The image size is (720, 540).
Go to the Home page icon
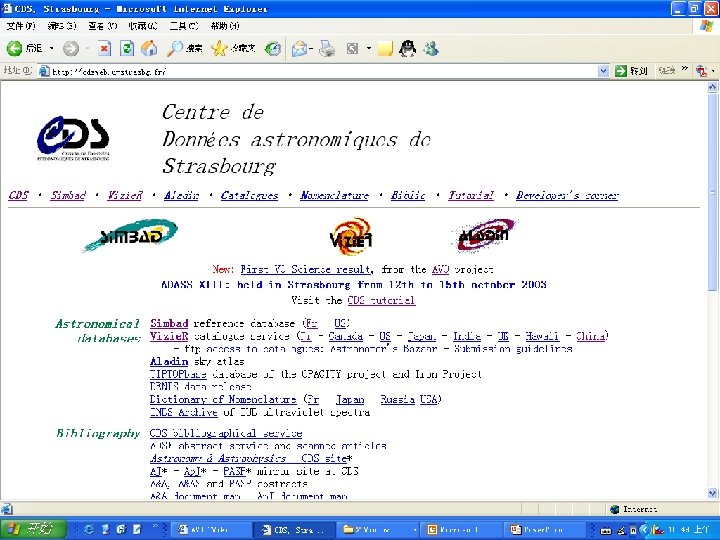coord(149,48)
